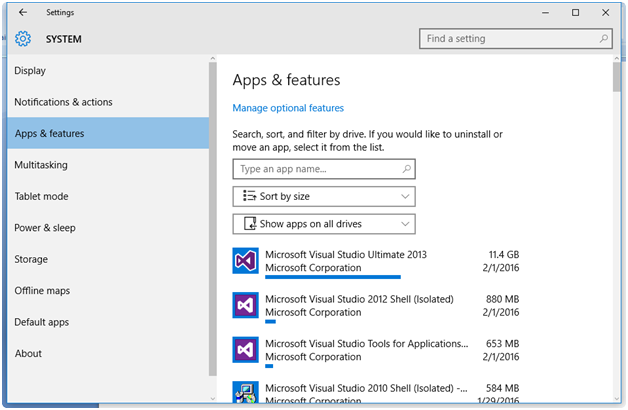Viewport: 628px width, 410px height.
Task: Click the size bar under Visual Studio Ultimate 2013
Action: tap(332, 277)
